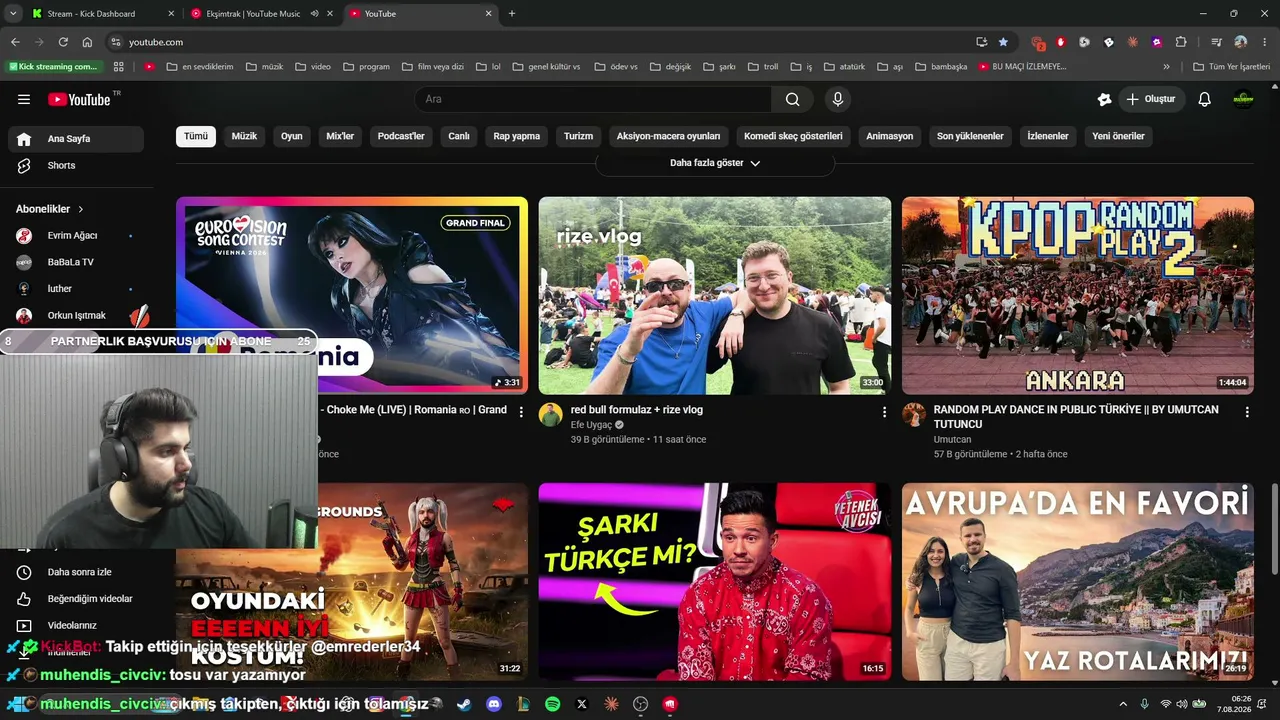Image resolution: width=1280 pixels, height=720 pixels.
Task: Reload the YouTube page
Action: point(63,42)
